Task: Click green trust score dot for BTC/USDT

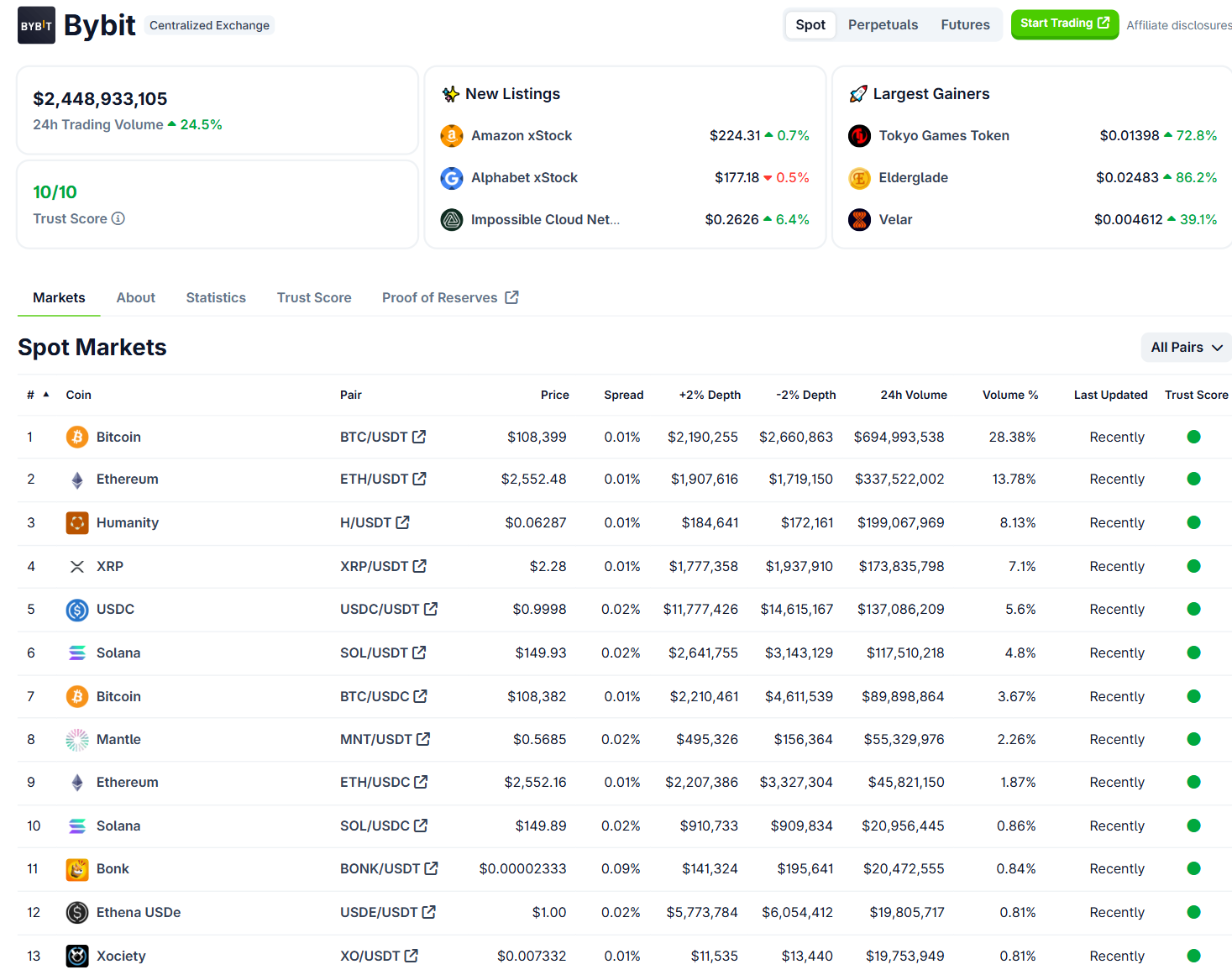Action: tap(1193, 437)
